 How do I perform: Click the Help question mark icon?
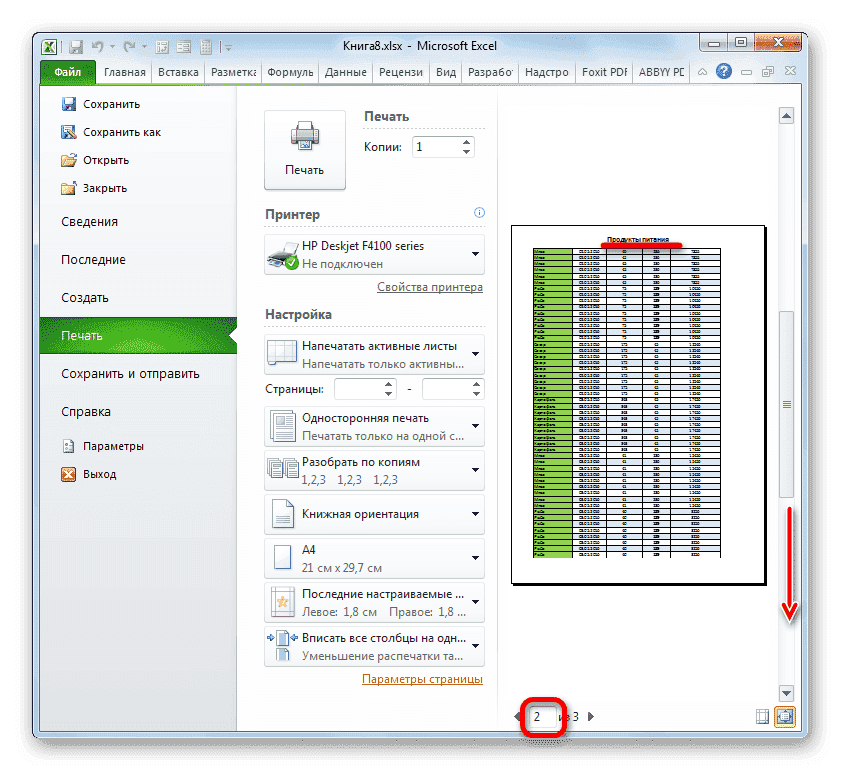tap(722, 72)
